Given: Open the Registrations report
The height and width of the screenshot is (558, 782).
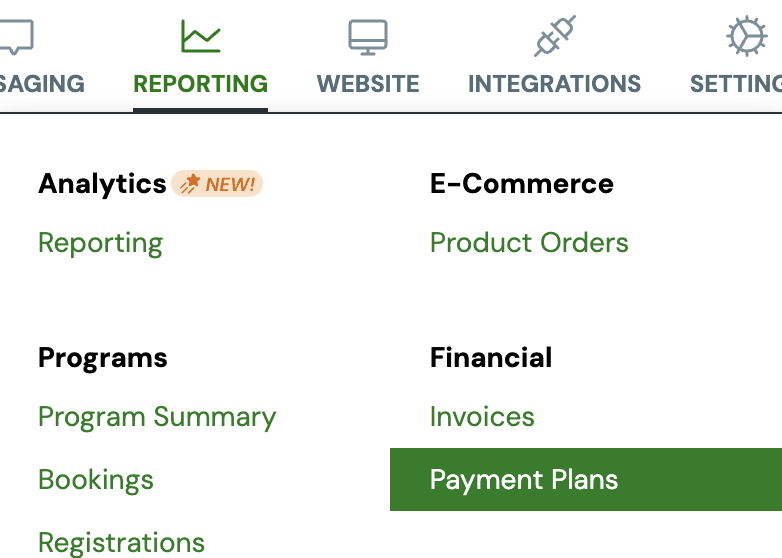Looking at the screenshot, I should [x=122, y=543].
